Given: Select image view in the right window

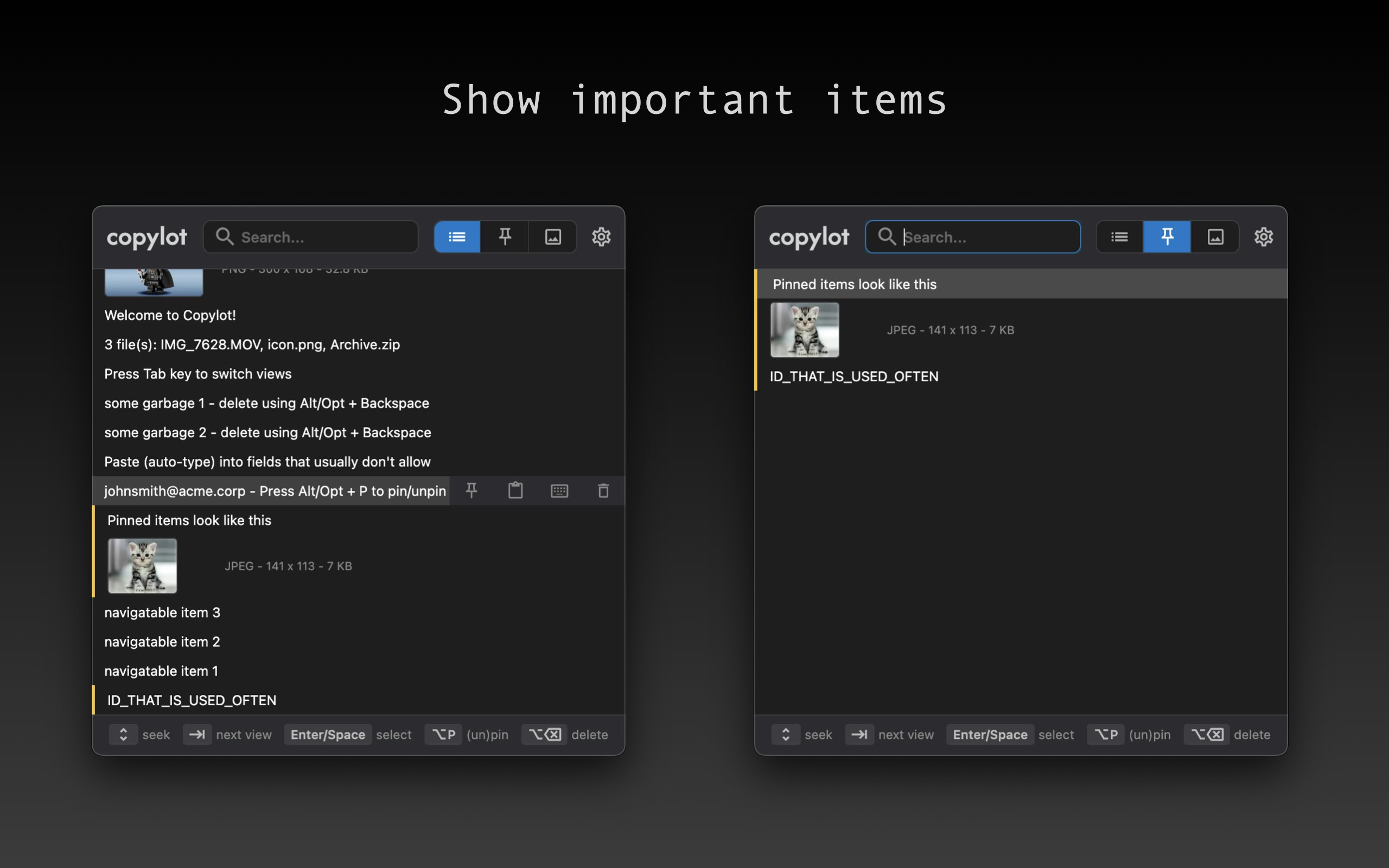Looking at the screenshot, I should tap(1215, 237).
